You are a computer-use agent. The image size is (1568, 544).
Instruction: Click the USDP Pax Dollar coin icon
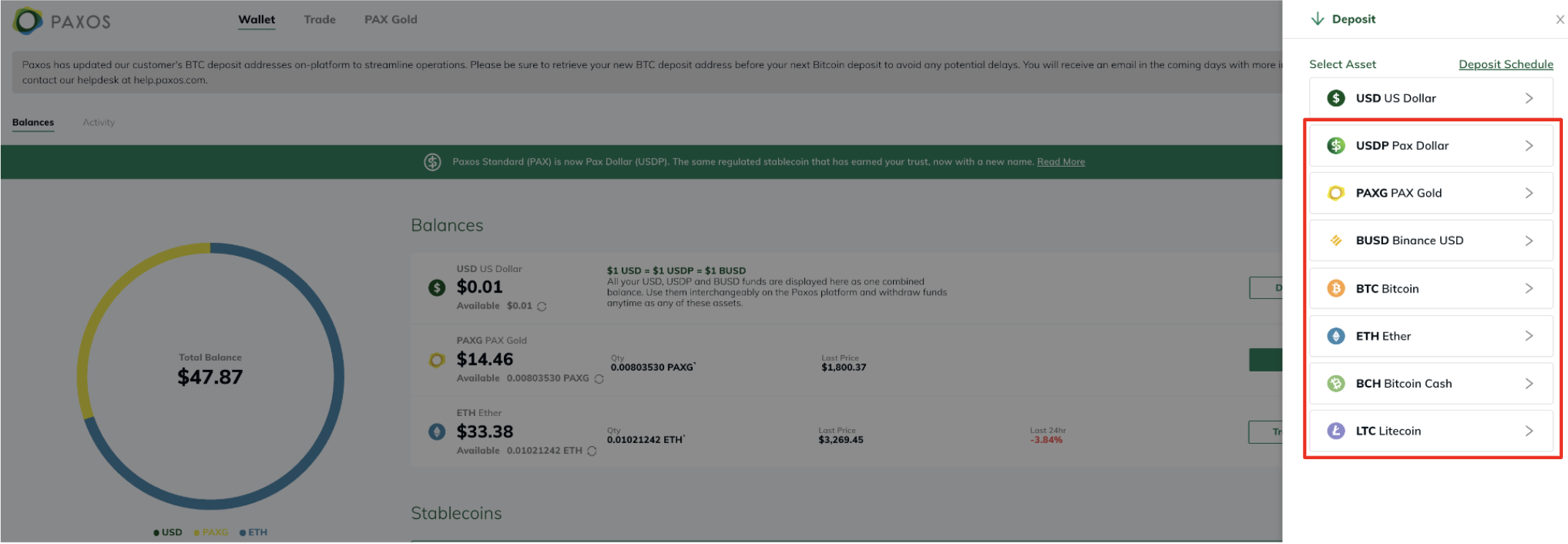tap(1335, 146)
